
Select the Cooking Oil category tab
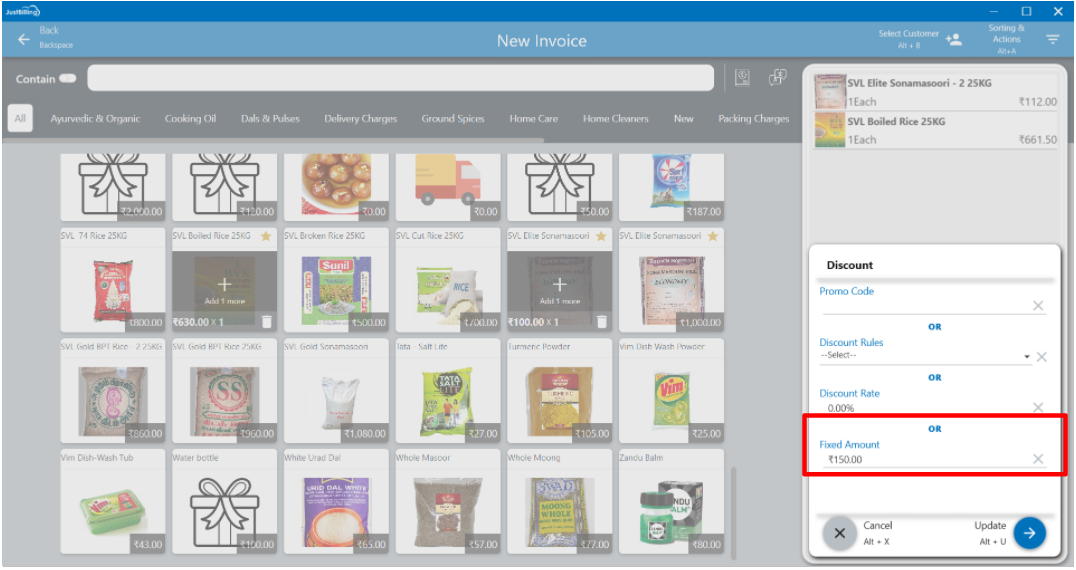tap(190, 119)
